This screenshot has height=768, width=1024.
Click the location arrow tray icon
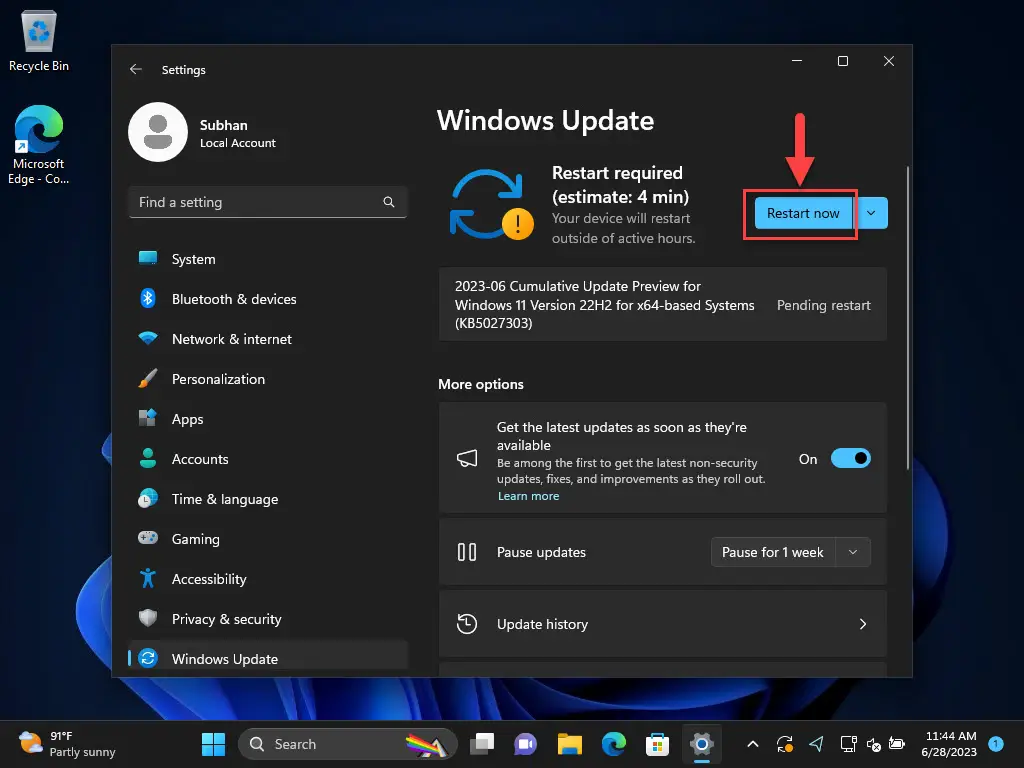click(x=816, y=744)
